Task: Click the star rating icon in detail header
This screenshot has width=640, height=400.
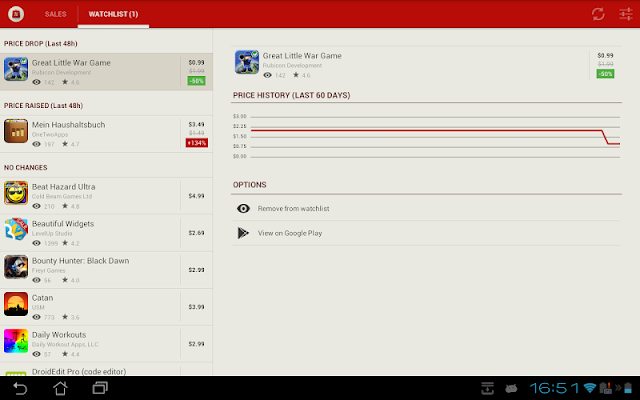Action: click(x=296, y=75)
